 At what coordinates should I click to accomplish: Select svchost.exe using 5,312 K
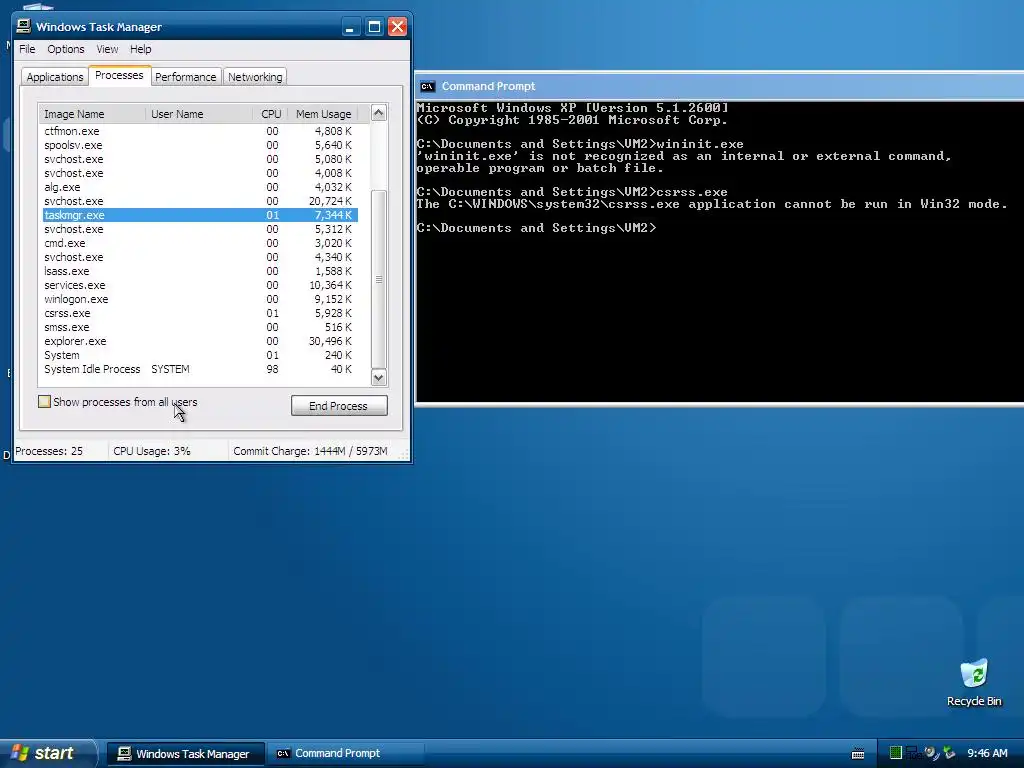coord(200,229)
